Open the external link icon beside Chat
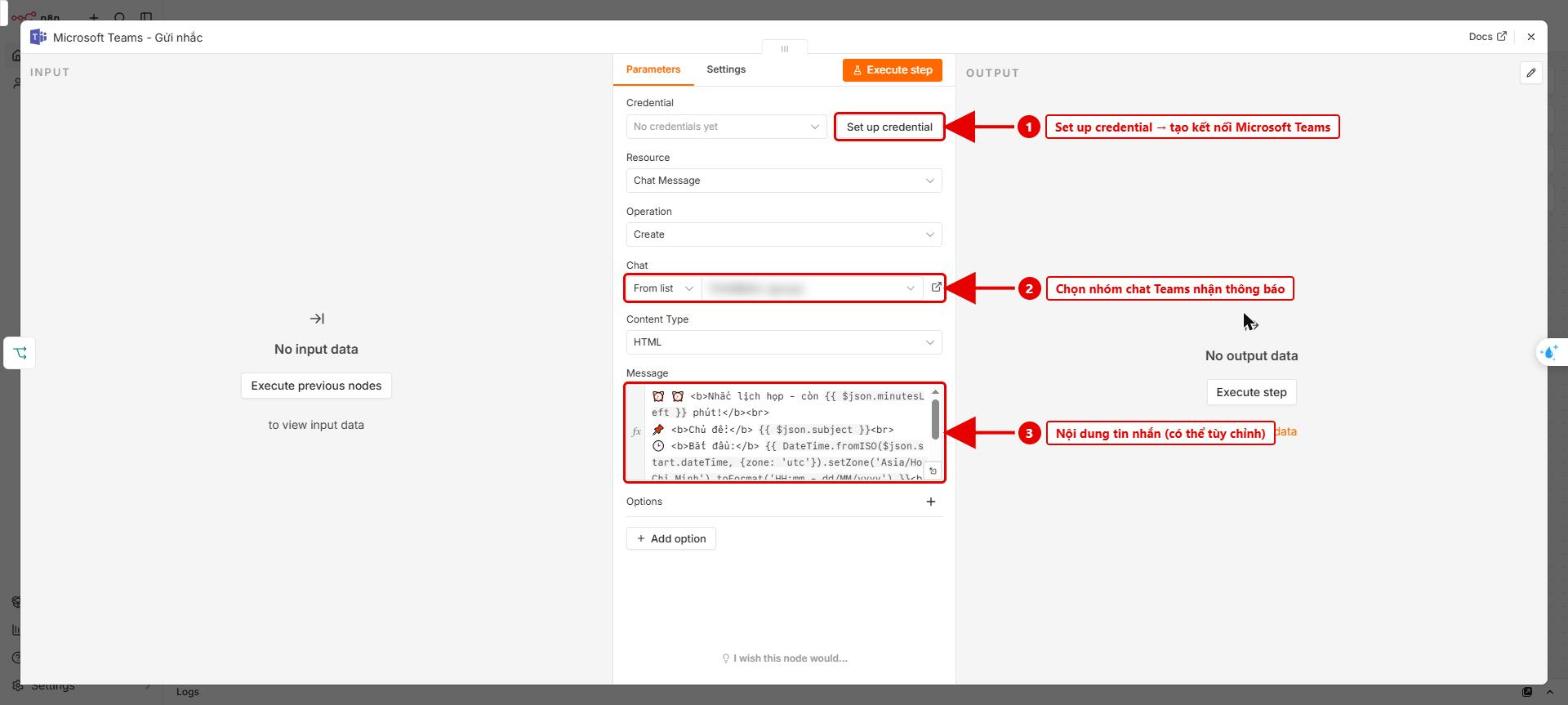The image size is (1568, 705). 936,288
